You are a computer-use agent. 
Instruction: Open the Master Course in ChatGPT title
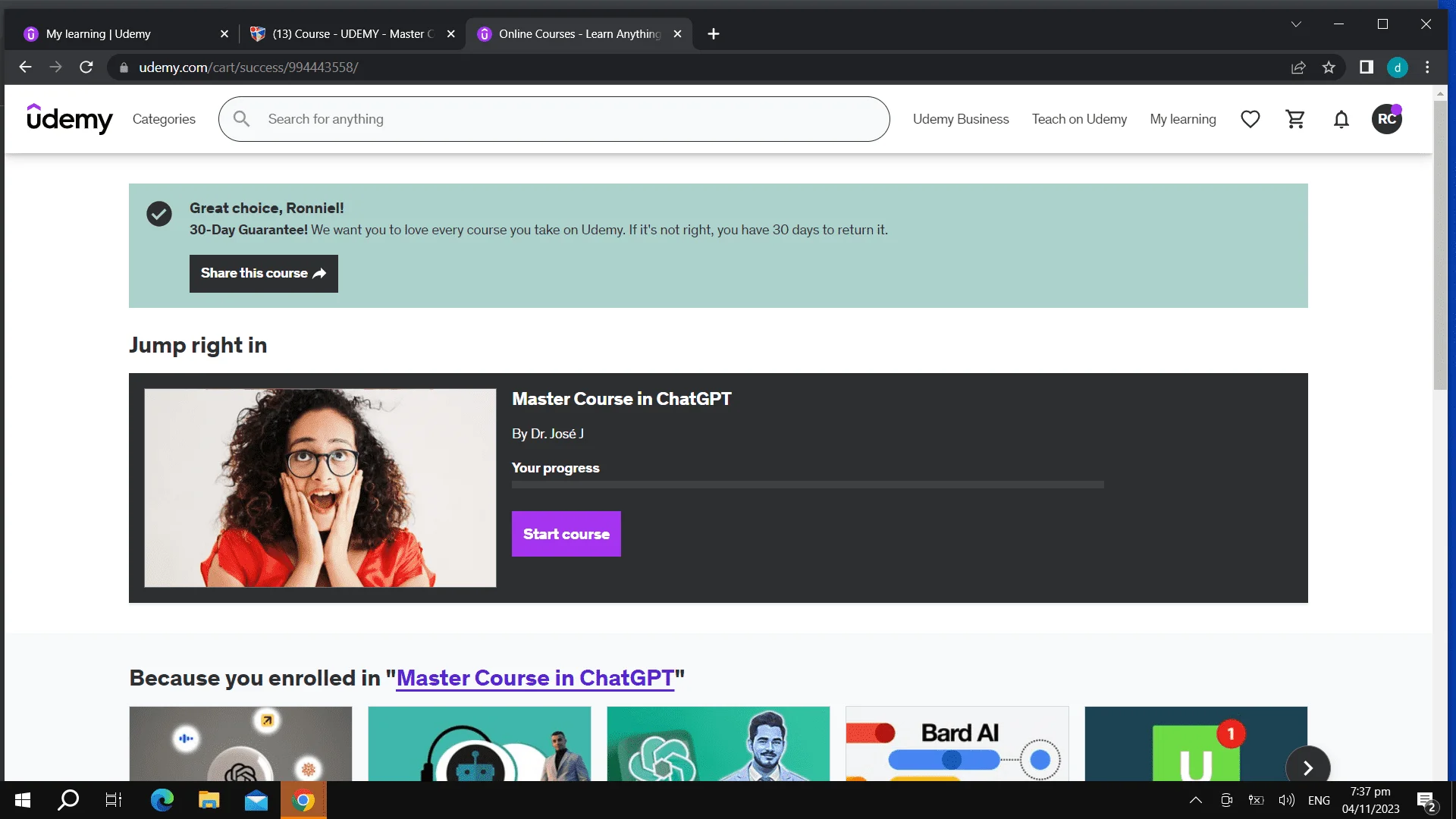[x=622, y=399]
